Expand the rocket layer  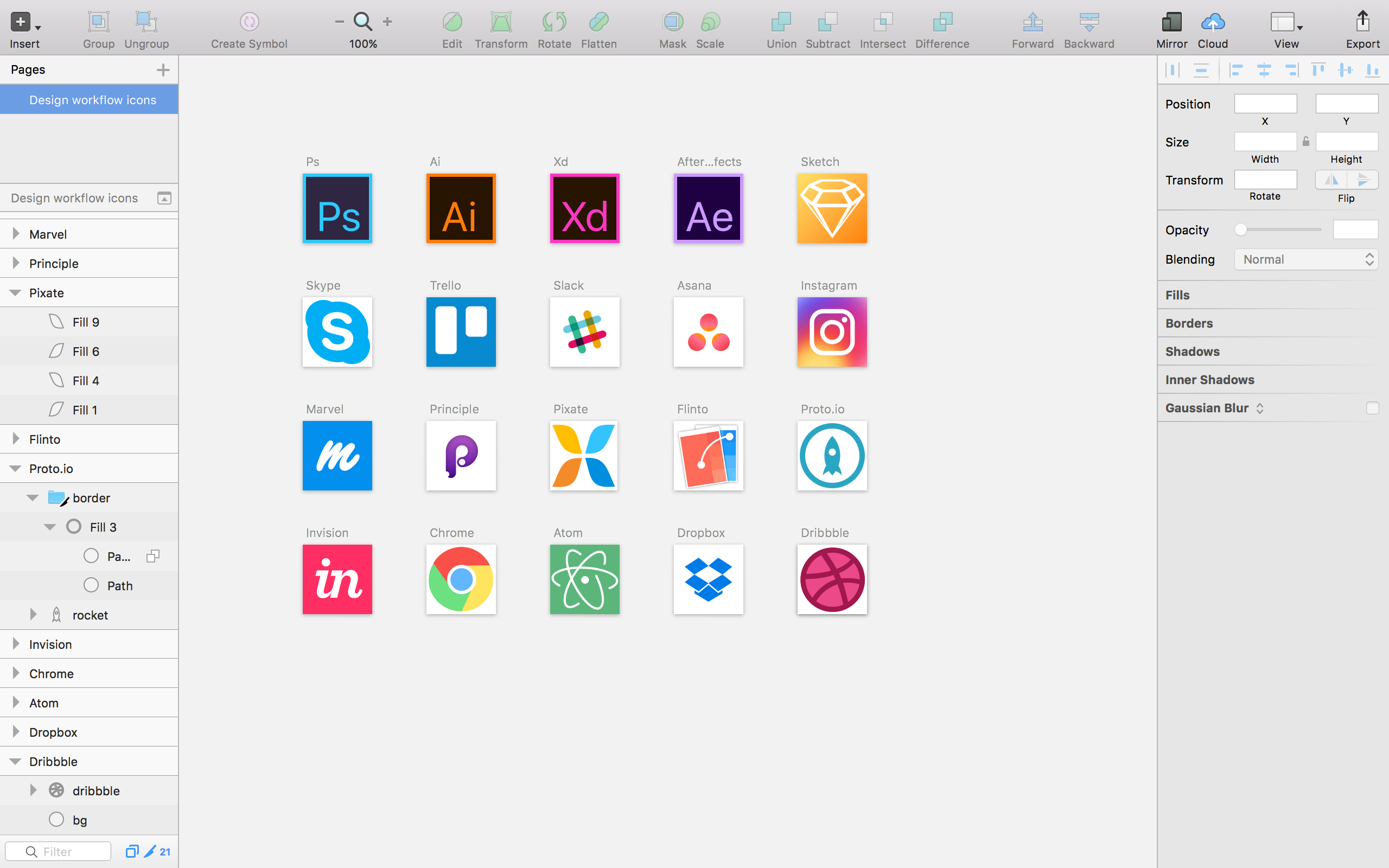tap(33, 614)
